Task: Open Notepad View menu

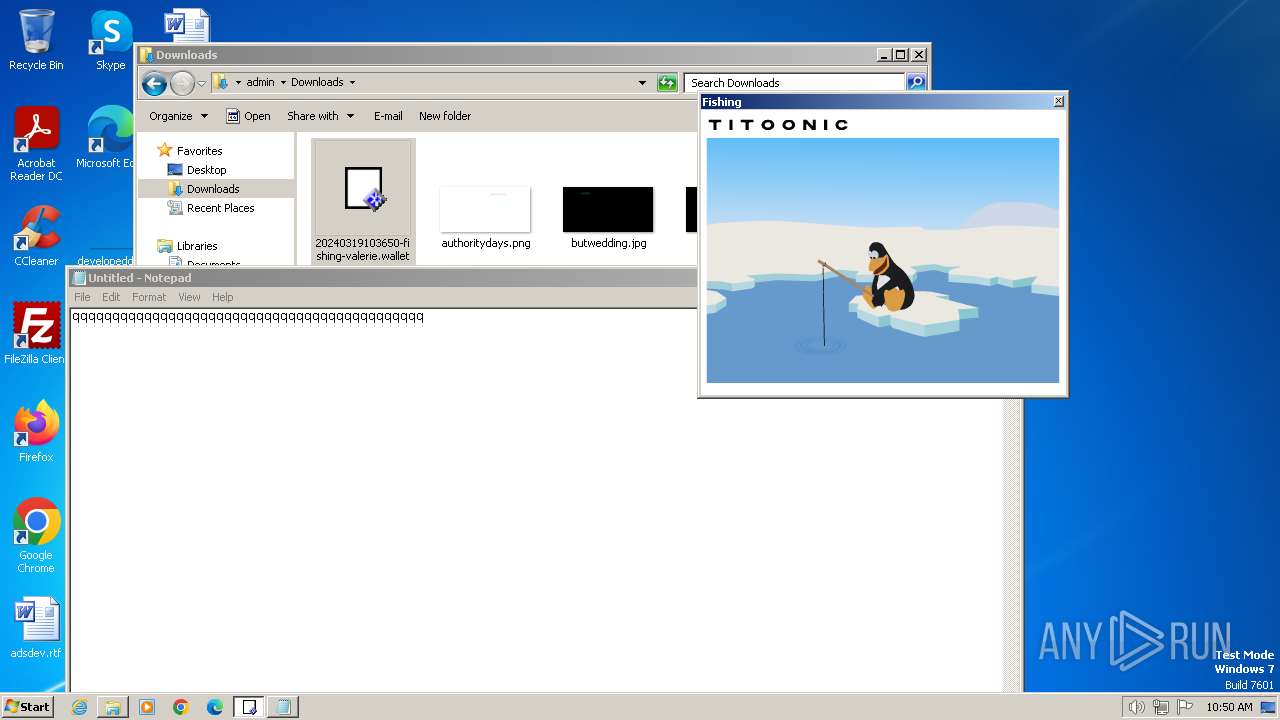Action: click(x=189, y=297)
